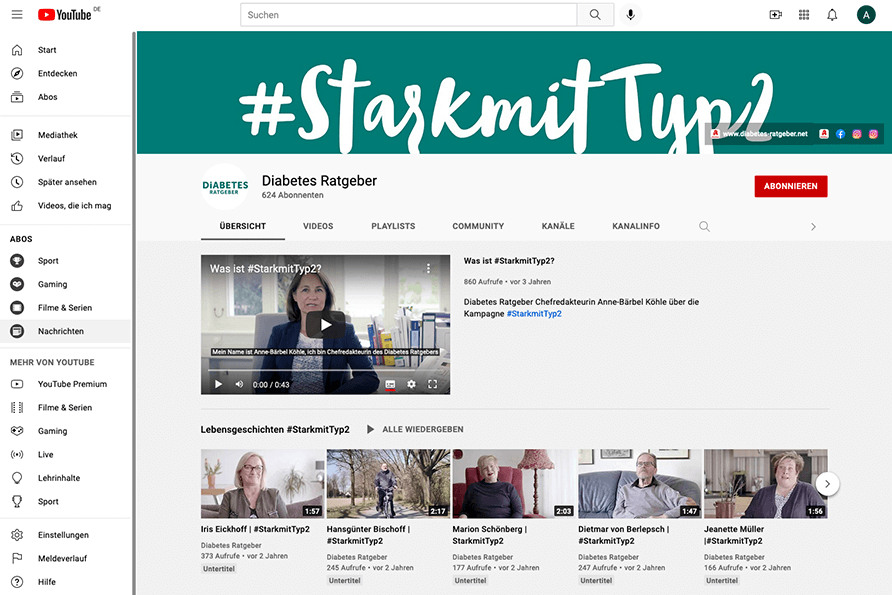Open the video's three-dot options menu
Viewport: 892px width, 595px height.
pos(429,269)
